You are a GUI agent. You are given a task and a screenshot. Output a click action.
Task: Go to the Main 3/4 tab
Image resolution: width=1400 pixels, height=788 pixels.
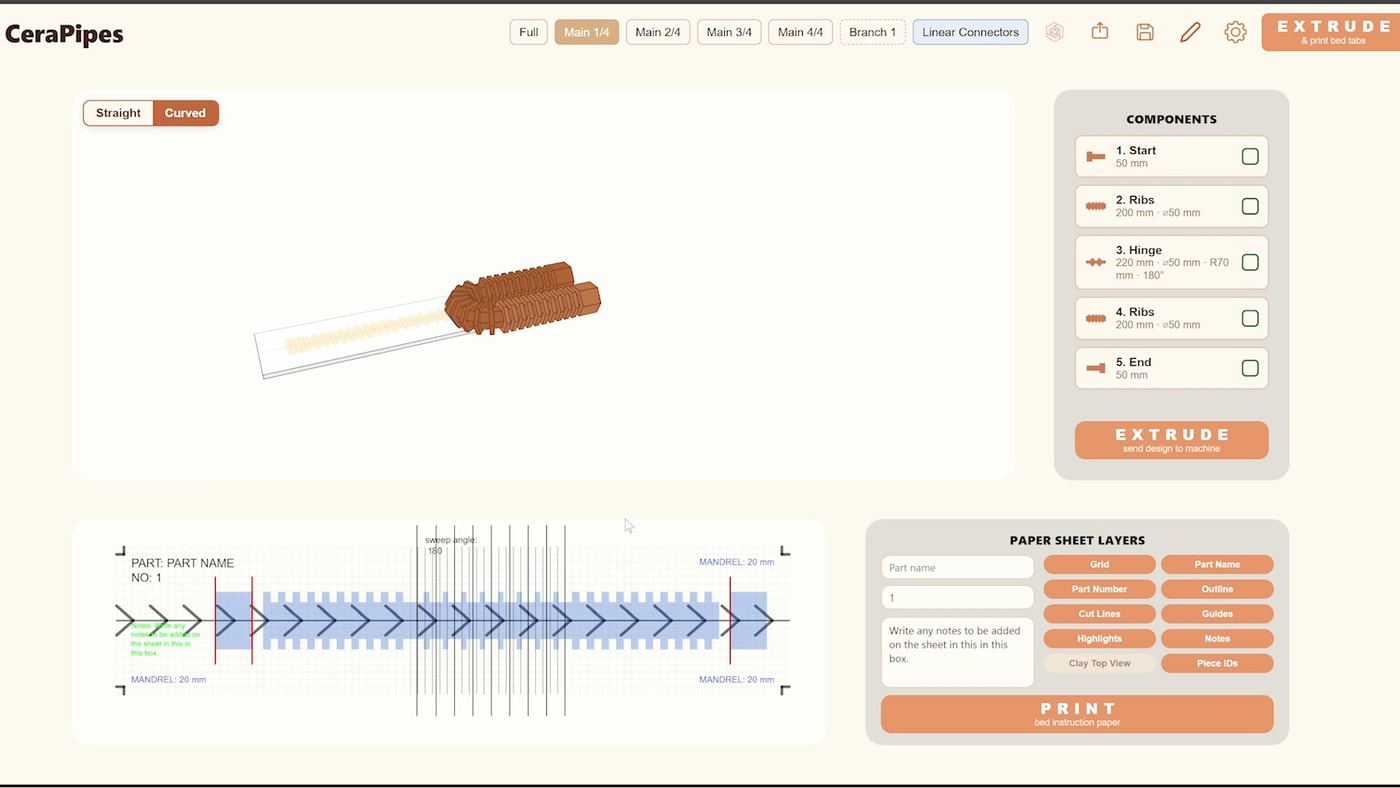click(x=729, y=32)
